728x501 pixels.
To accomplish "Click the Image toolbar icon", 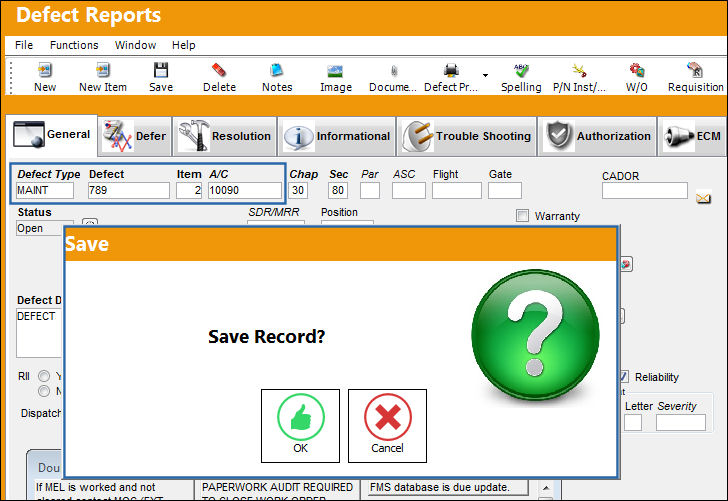I will 335,71.
